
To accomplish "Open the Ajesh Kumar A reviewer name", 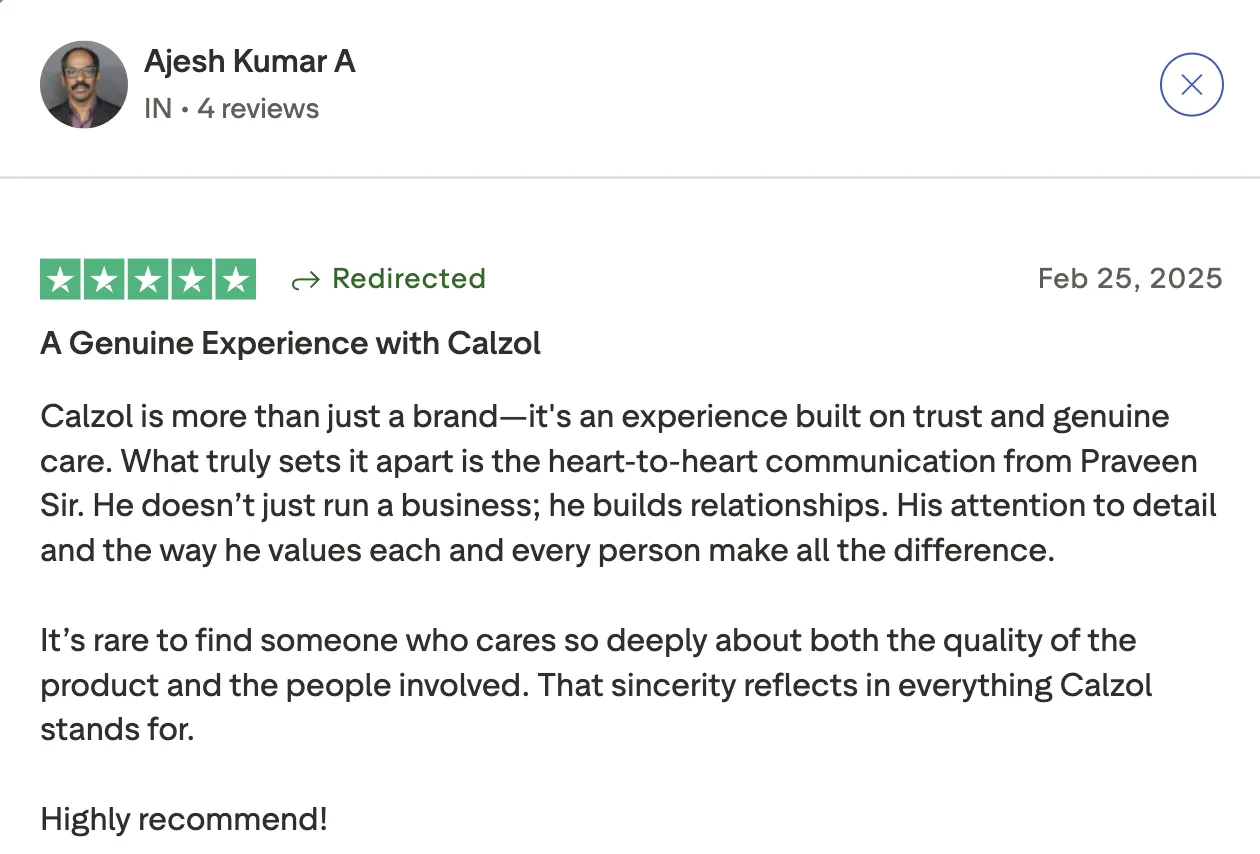I will 250,62.
